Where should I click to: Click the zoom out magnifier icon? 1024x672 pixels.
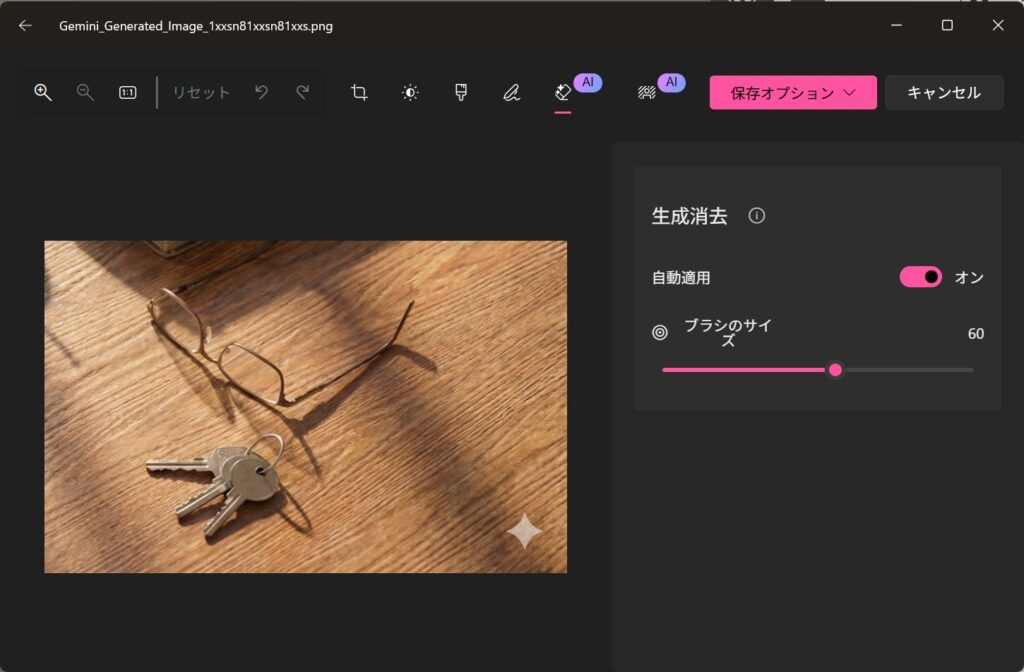click(85, 92)
